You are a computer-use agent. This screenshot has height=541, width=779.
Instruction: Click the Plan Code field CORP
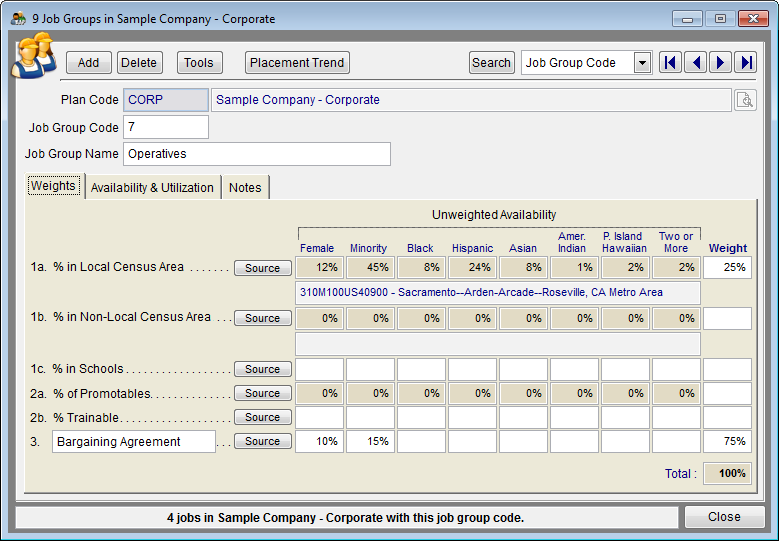pyautogui.click(x=166, y=100)
